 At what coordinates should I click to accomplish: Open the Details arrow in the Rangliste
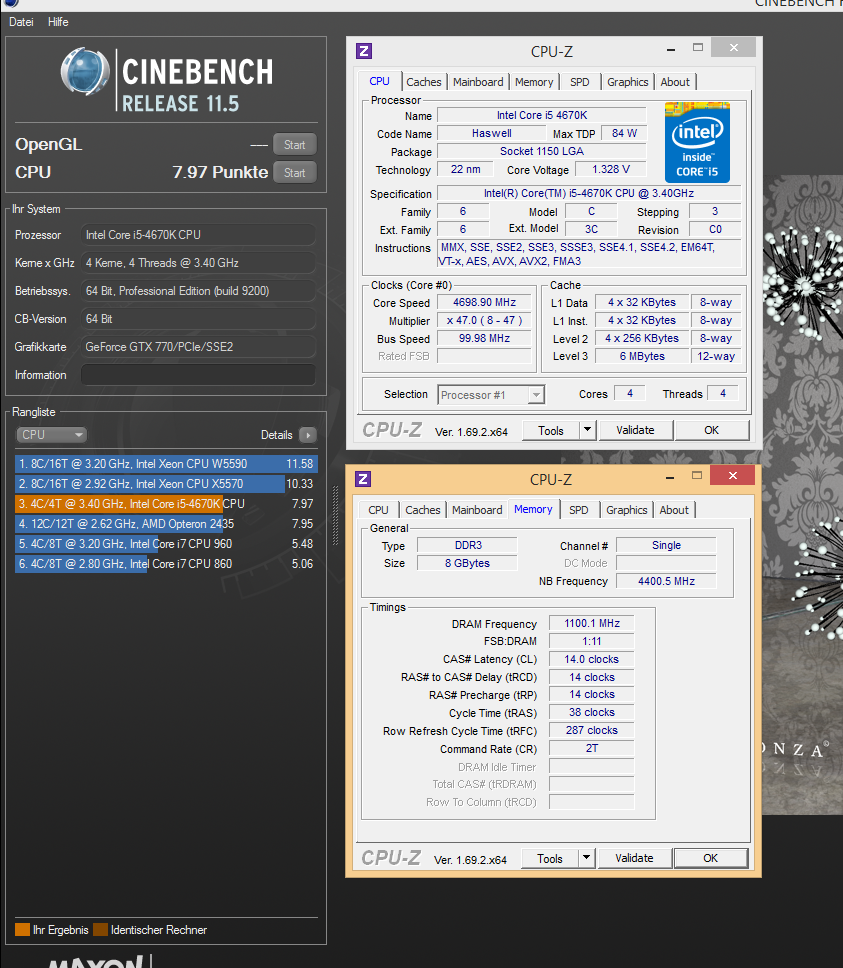pos(307,435)
